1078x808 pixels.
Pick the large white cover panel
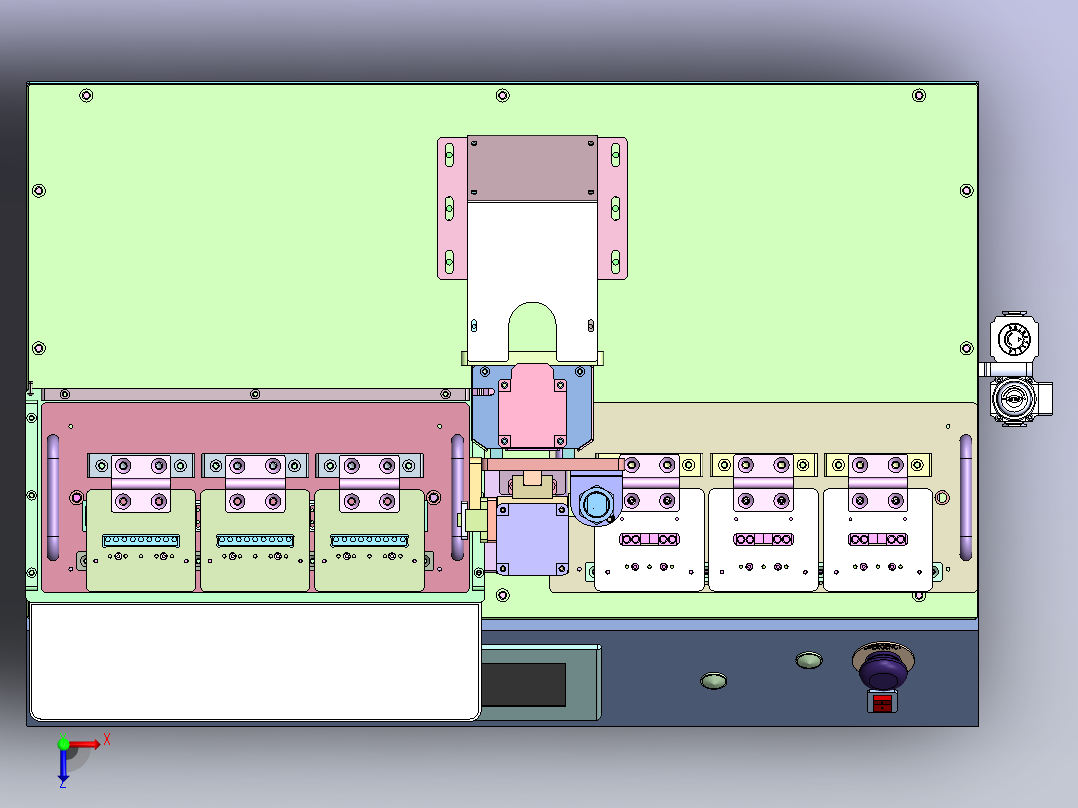tap(254, 662)
